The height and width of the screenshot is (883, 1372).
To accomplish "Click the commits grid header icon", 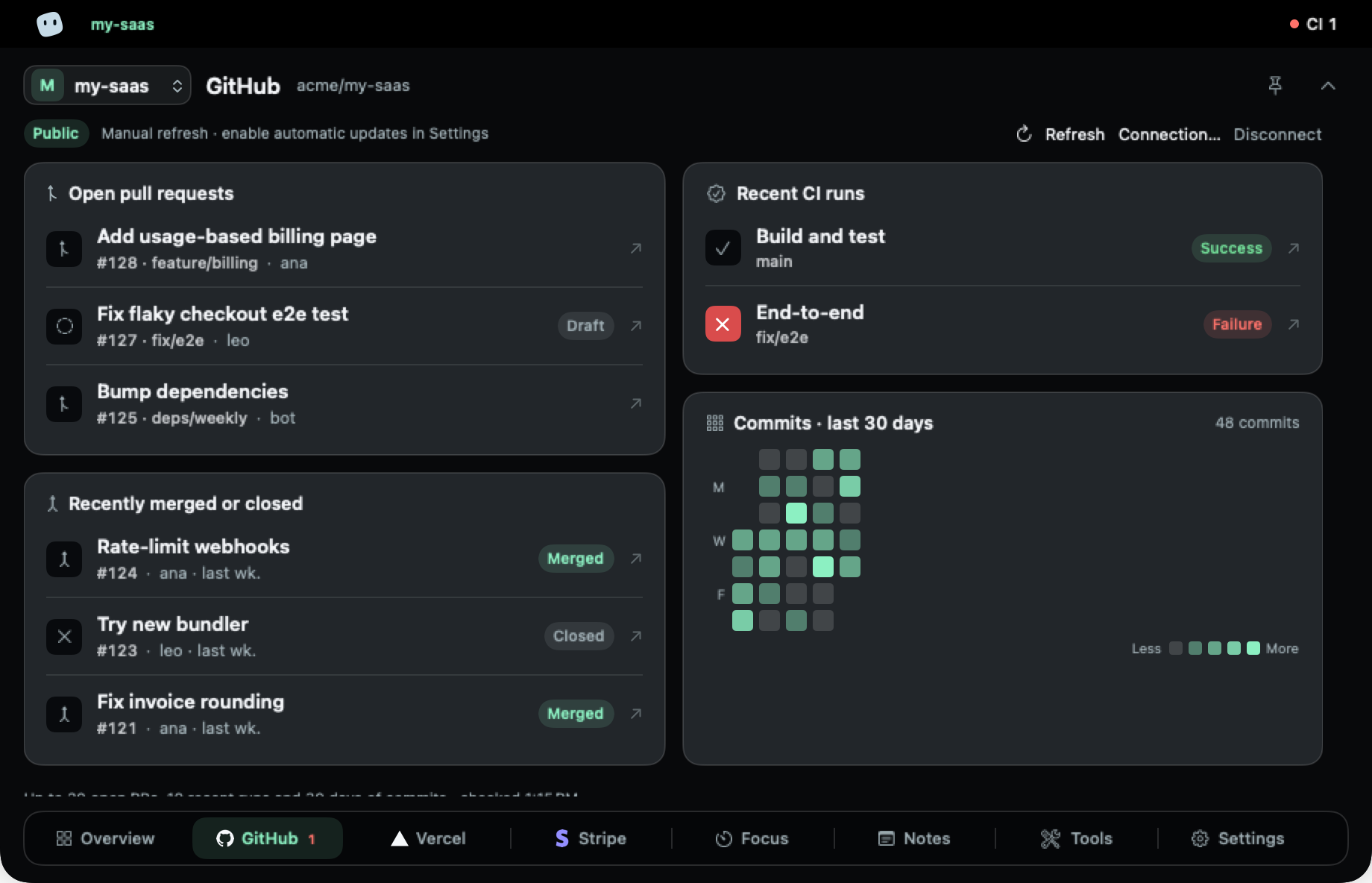I will pyautogui.click(x=714, y=423).
